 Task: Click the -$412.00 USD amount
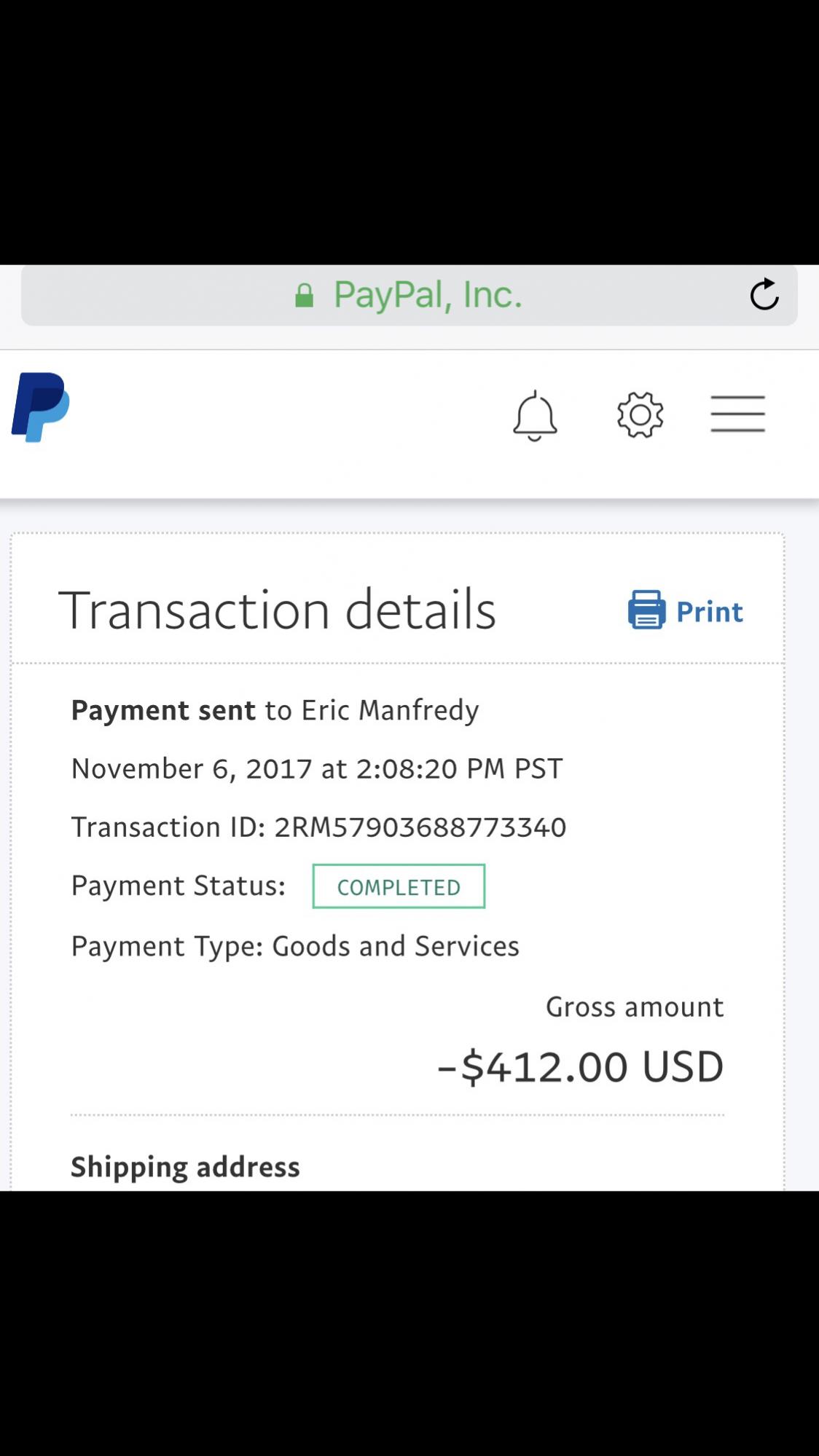(580, 1067)
